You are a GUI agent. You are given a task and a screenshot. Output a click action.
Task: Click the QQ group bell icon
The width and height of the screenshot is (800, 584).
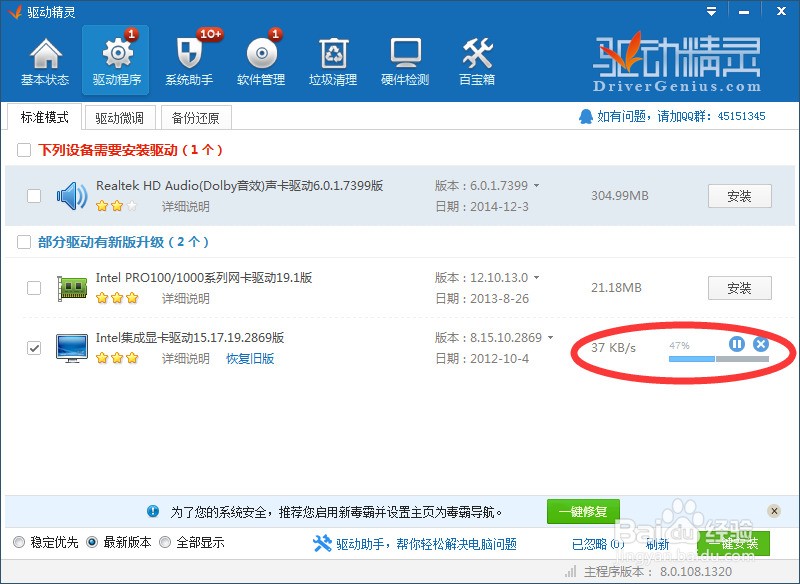(x=586, y=117)
